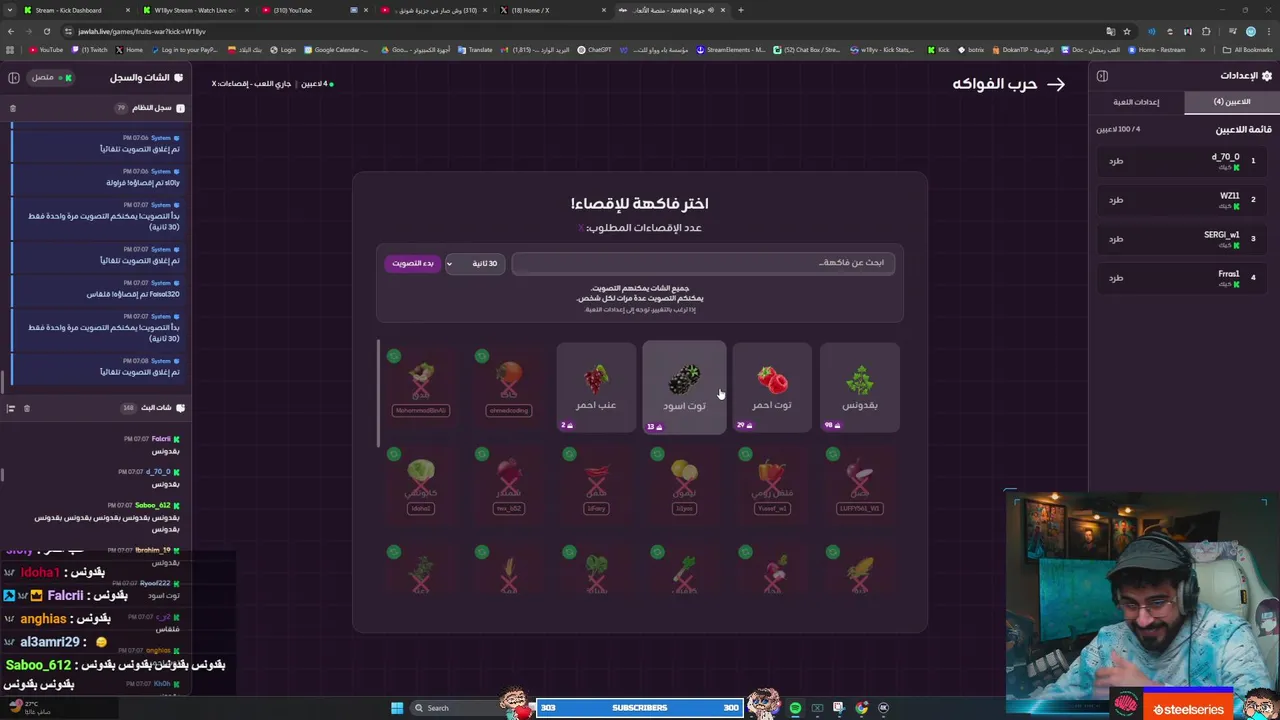Go back in browser history

(x=10, y=31)
